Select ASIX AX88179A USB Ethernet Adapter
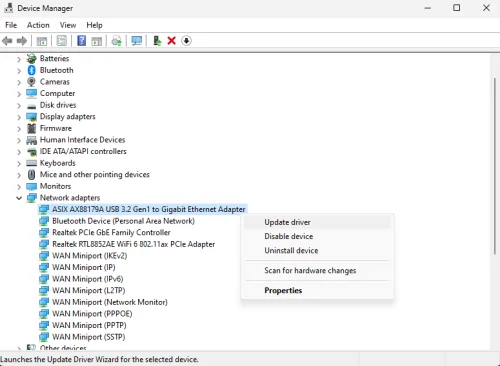This screenshot has height=366, width=500. [x=149, y=209]
